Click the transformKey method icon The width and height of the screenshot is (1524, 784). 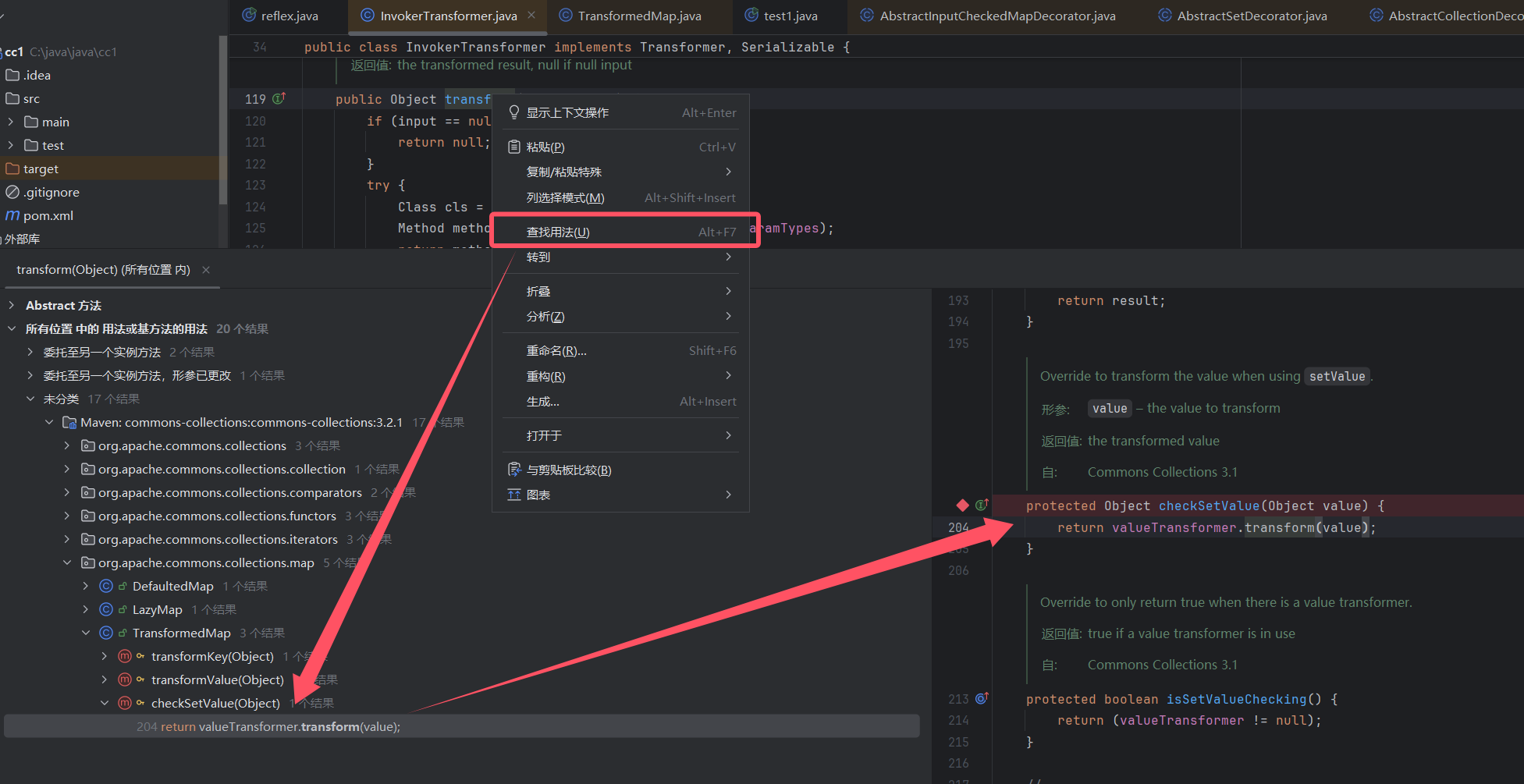pos(125,656)
